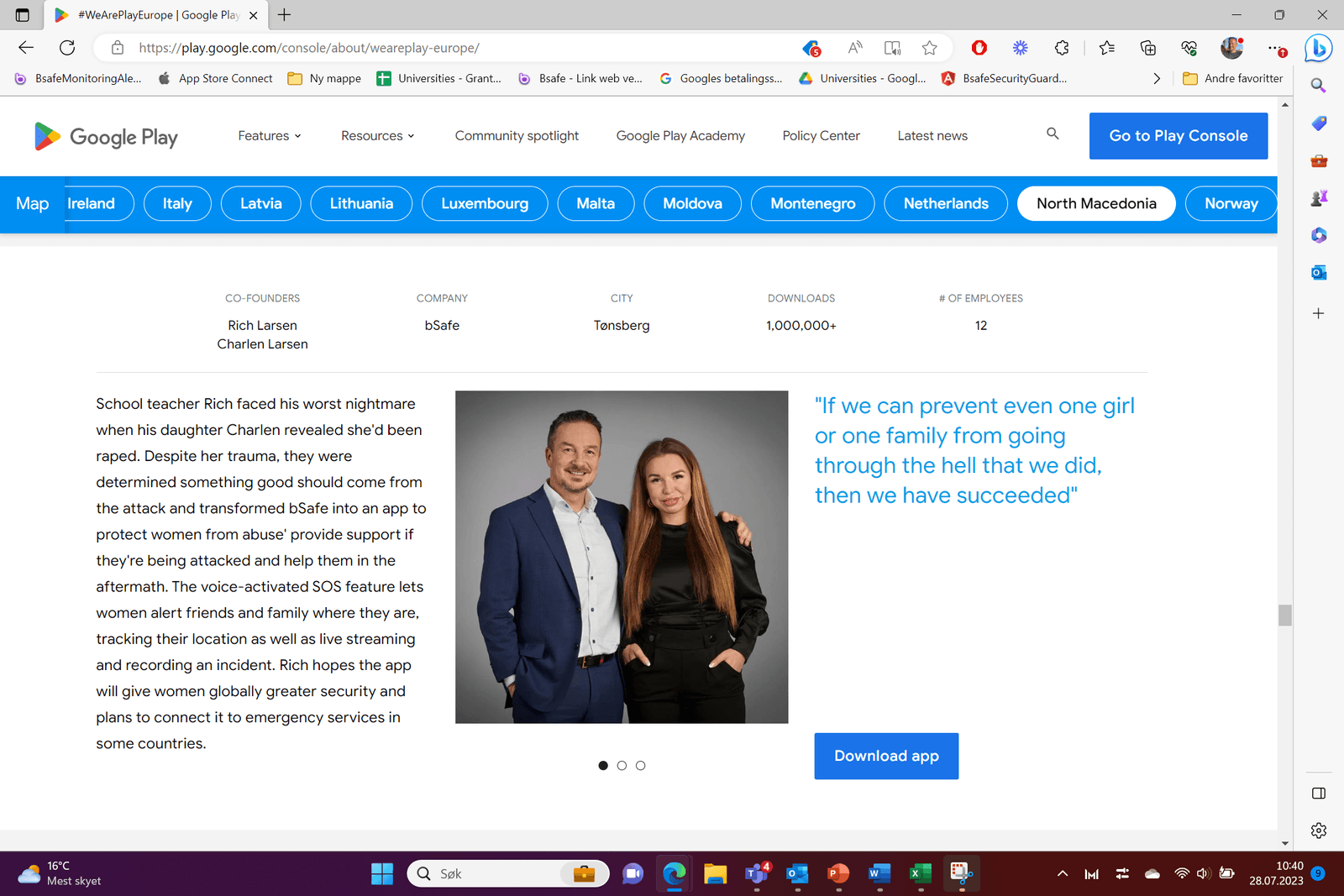Open the AdBlock toolbar extension
1344x896 pixels.
pyautogui.click(x=979, y=48)
